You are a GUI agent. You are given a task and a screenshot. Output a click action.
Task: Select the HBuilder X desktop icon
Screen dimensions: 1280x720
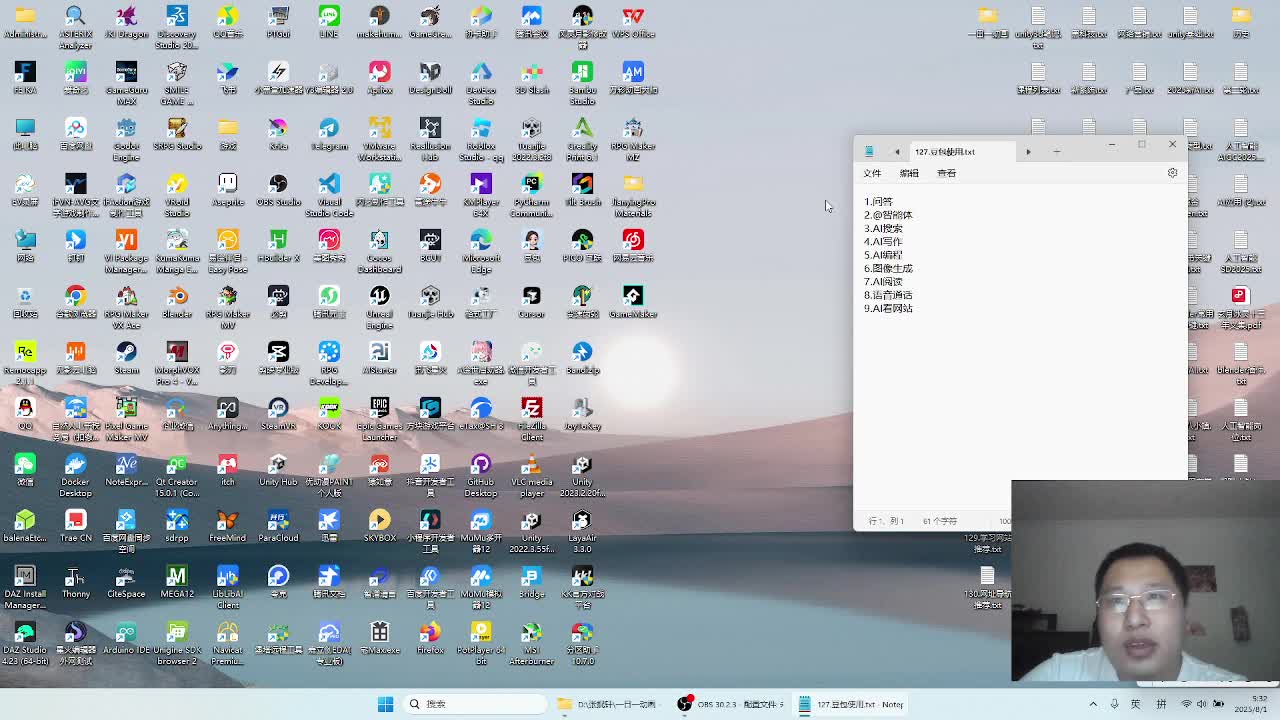pyautogui.click(x=278, y=246)
